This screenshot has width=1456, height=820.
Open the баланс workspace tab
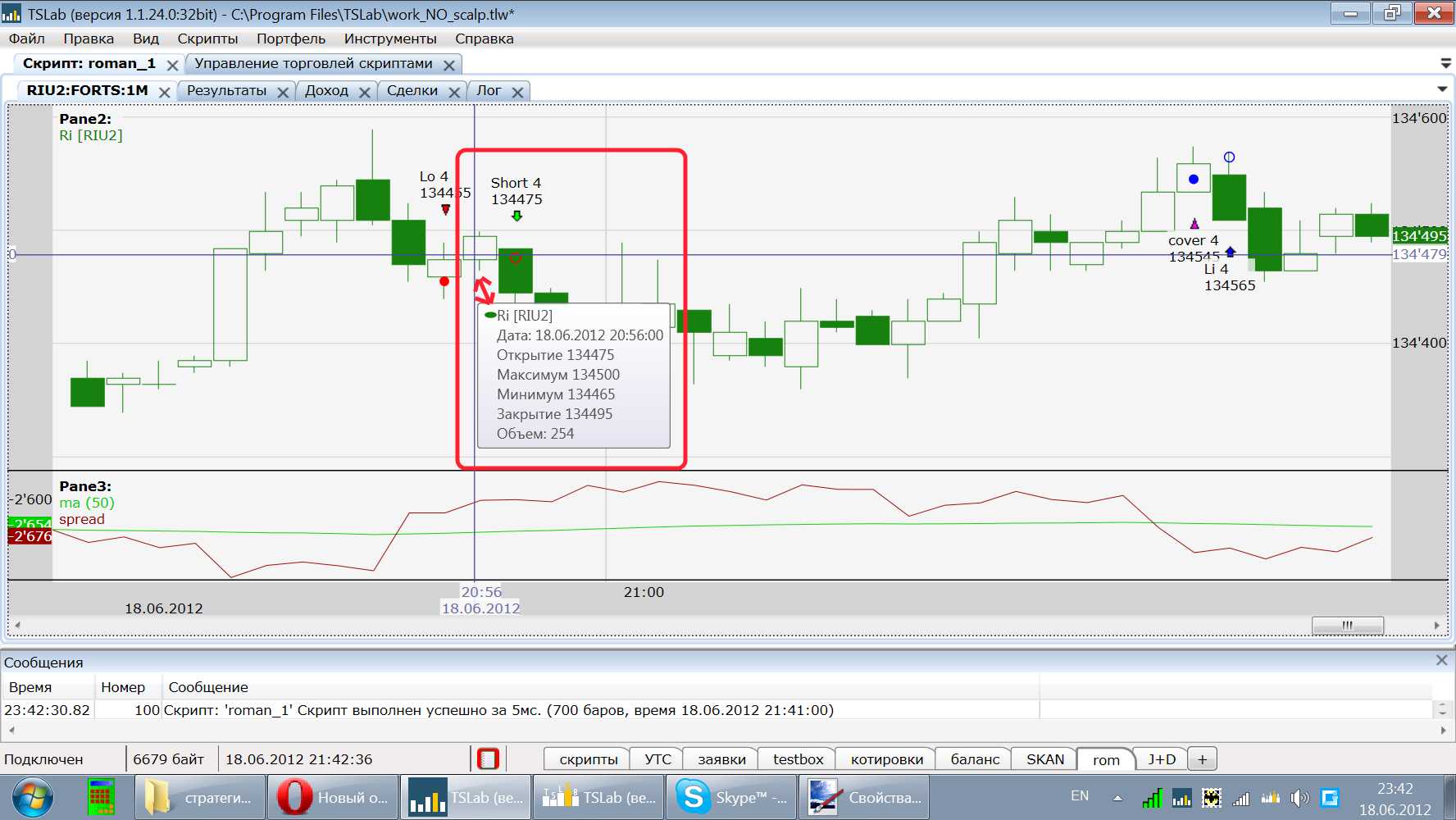tap(975, 759)
